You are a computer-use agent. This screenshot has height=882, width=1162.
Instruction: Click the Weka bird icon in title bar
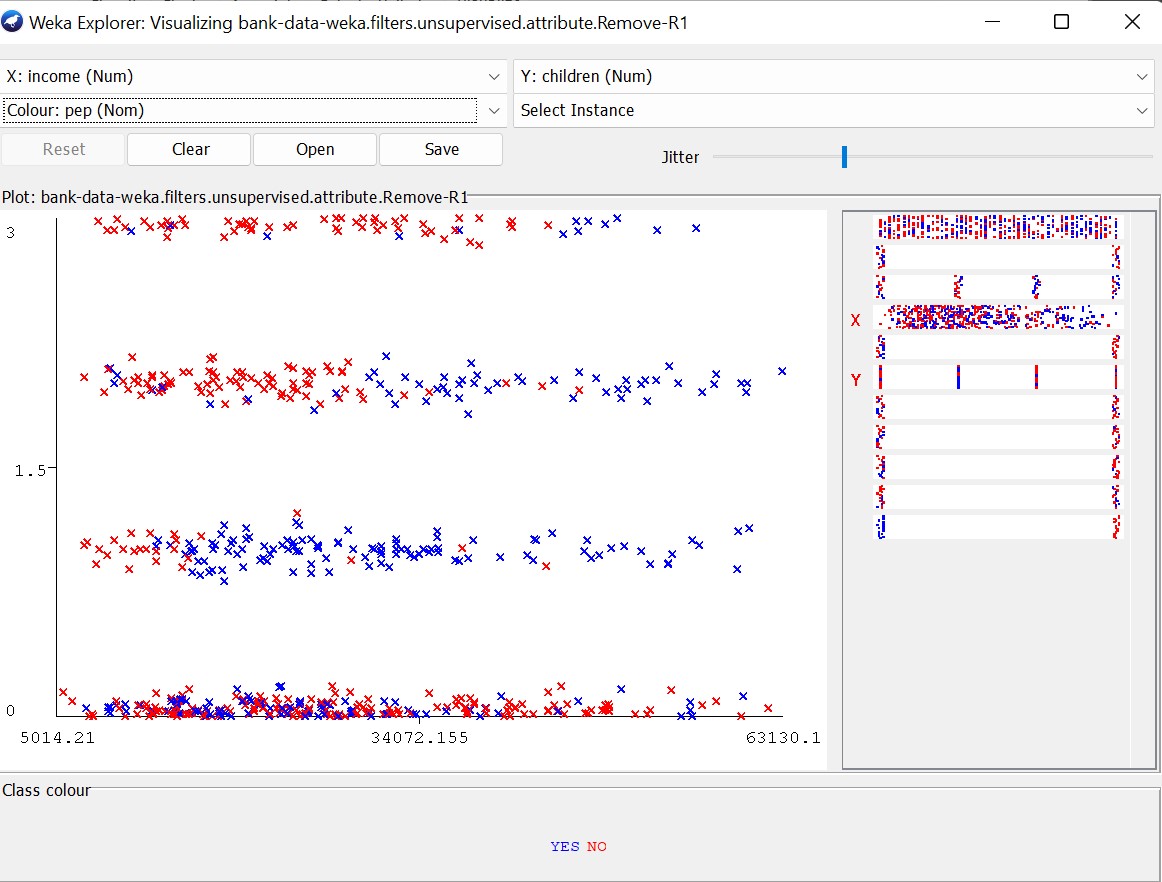13,22
